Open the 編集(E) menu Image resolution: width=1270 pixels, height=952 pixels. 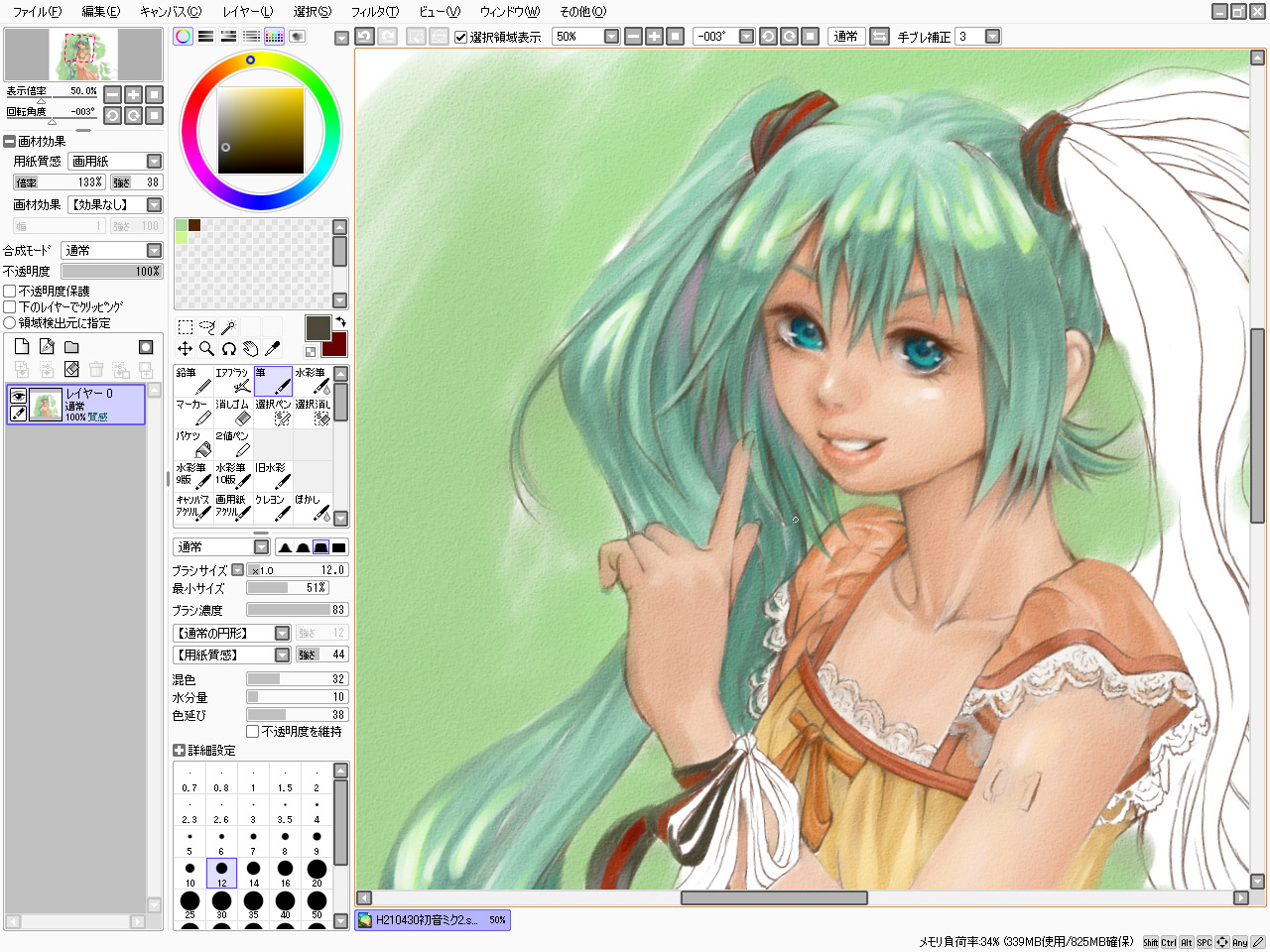point(100,12)
